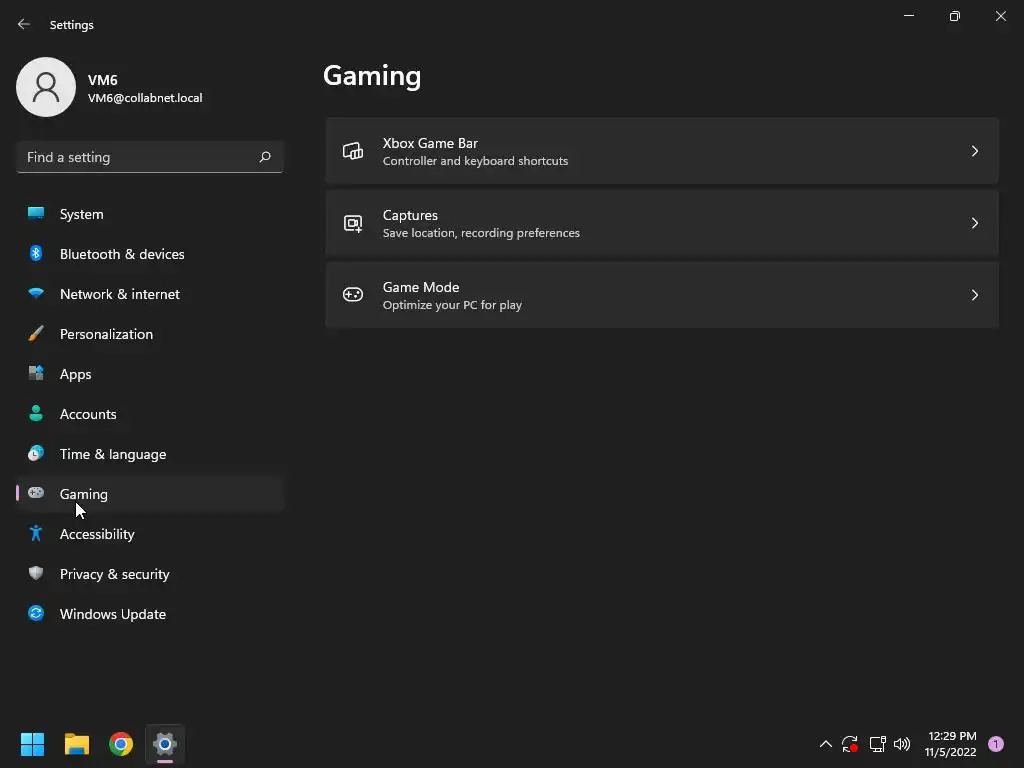Open the network tray icon
The height and width of the screenshot is (768, 1024).
(877, 744)
